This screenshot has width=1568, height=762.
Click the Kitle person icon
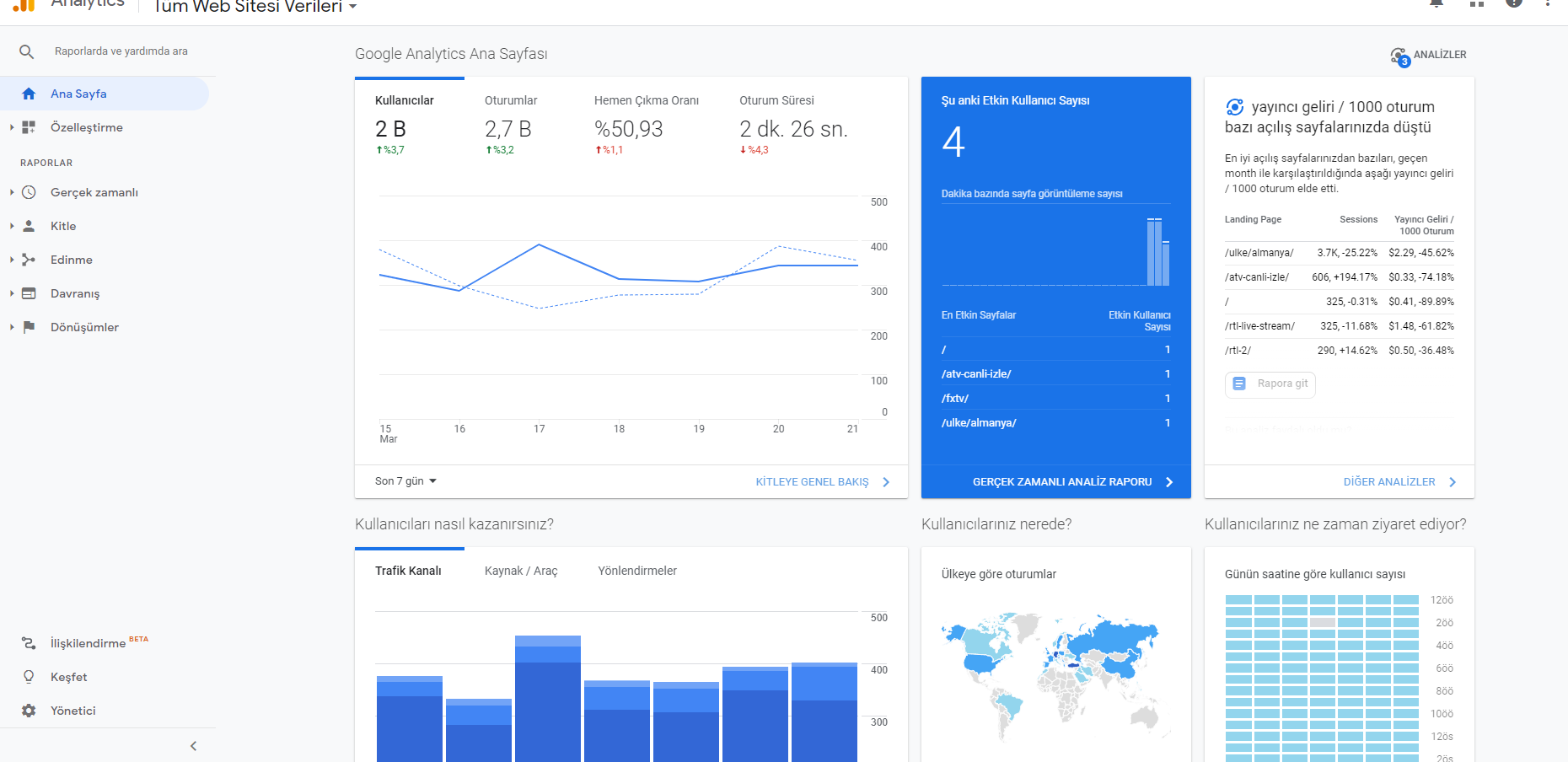[x=29, y=226]
